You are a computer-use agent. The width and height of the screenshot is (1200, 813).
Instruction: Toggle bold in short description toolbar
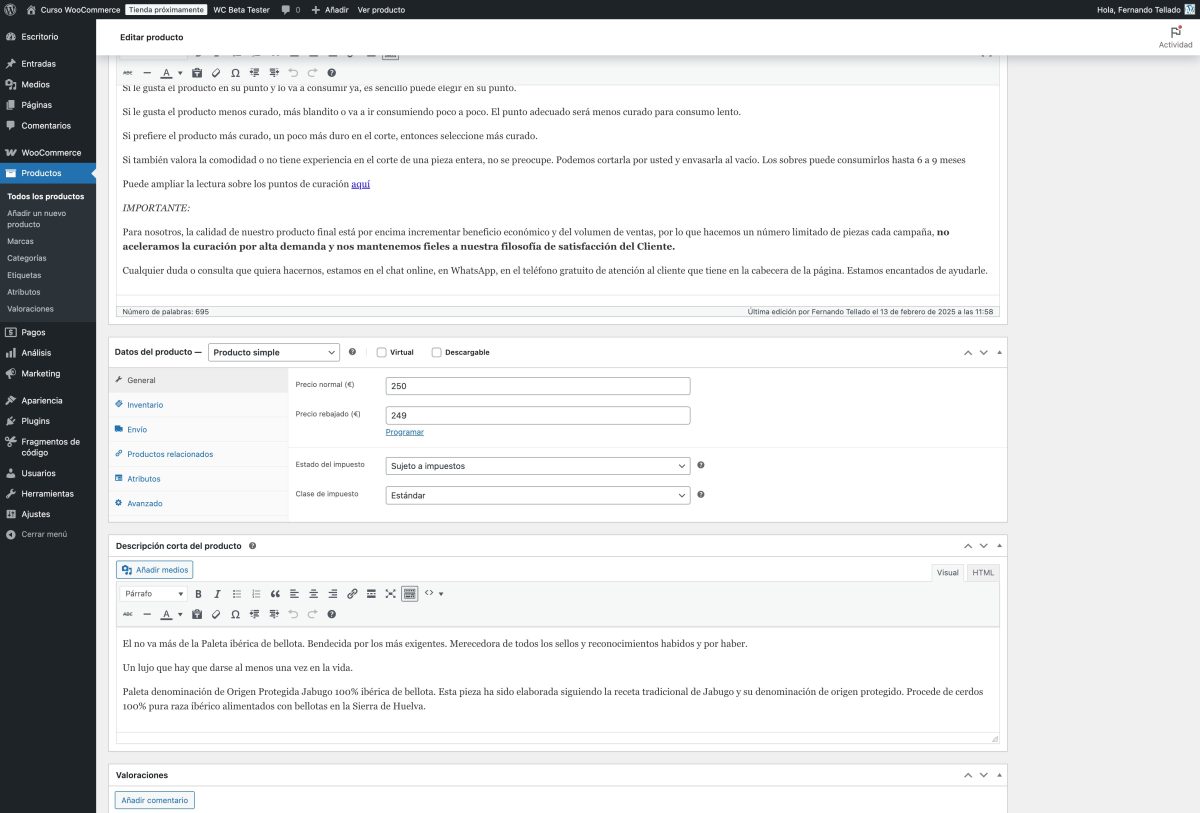[x=198, y=594]
